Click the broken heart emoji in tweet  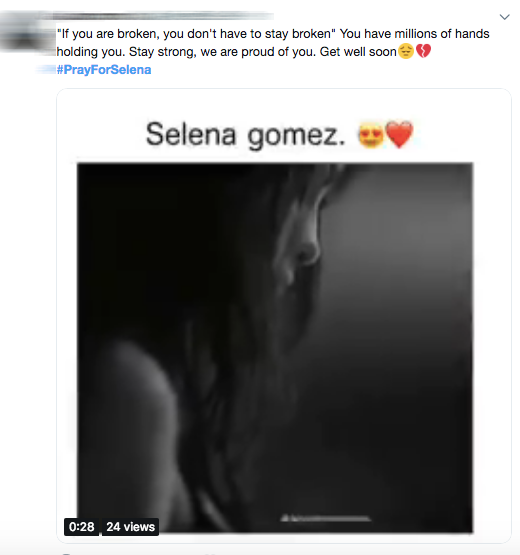tap(423, 51)
